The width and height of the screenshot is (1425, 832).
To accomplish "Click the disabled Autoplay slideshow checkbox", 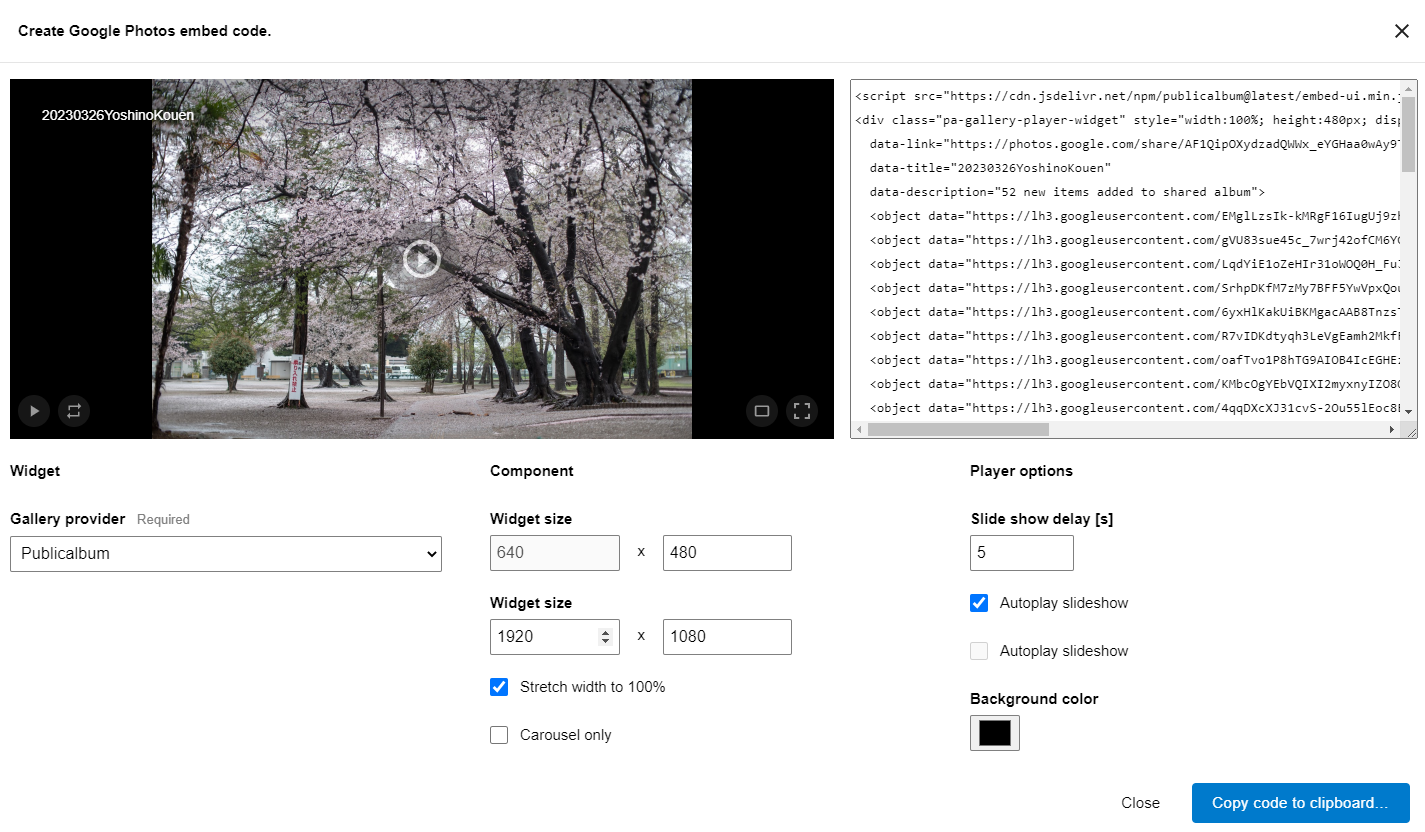I will click(979, 651).
